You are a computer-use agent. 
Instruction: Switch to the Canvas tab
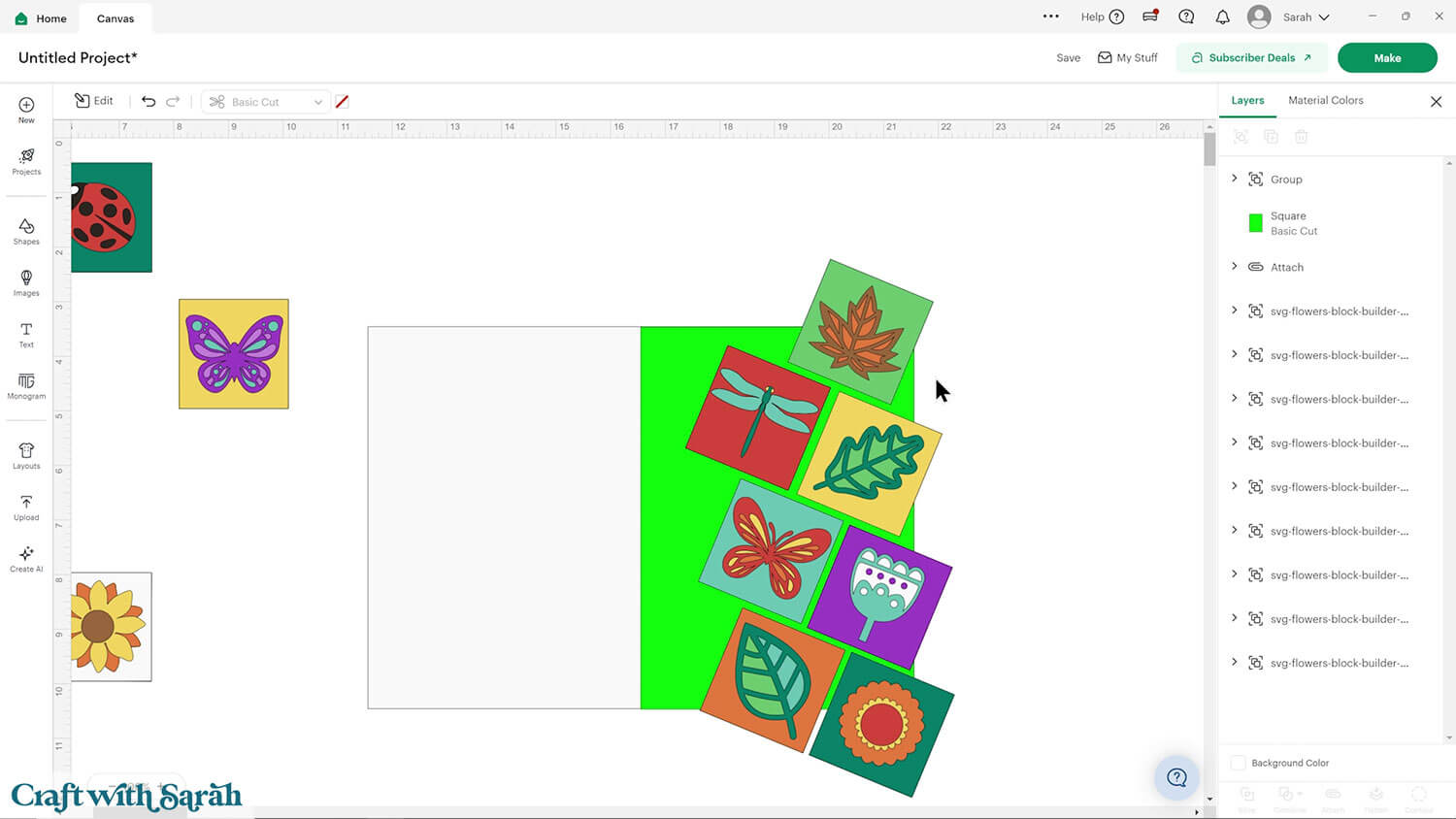116,17
